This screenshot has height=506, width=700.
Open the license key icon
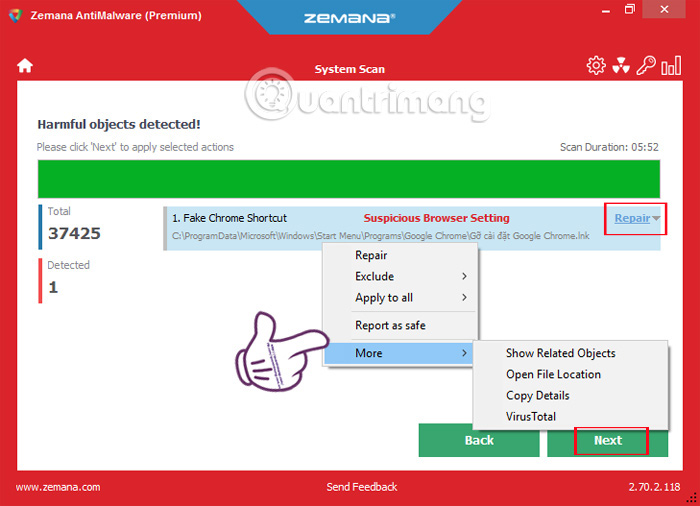click(646, 66)
